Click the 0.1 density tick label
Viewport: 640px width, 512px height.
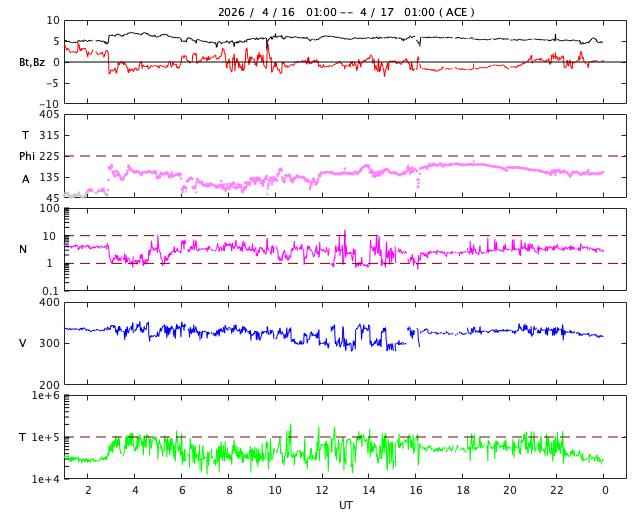pos(50,291)
